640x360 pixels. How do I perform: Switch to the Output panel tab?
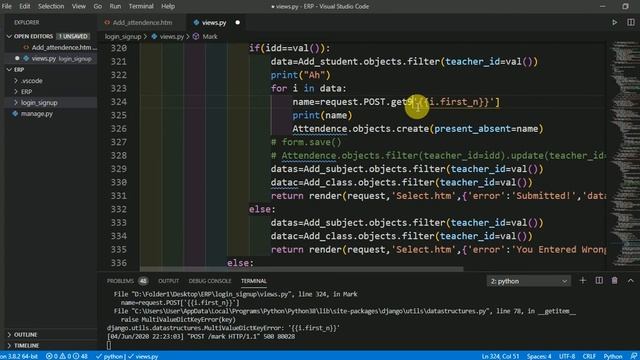coord(169,281)
